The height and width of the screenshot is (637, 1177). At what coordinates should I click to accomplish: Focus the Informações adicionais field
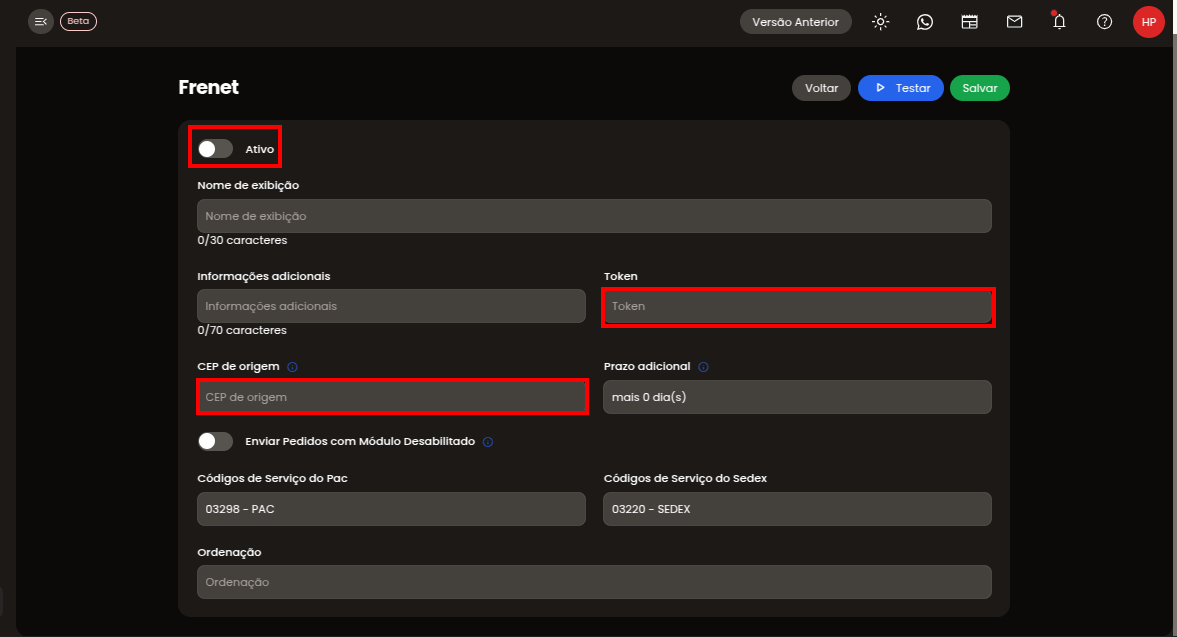pyautogui.click(x=391, y=306)
